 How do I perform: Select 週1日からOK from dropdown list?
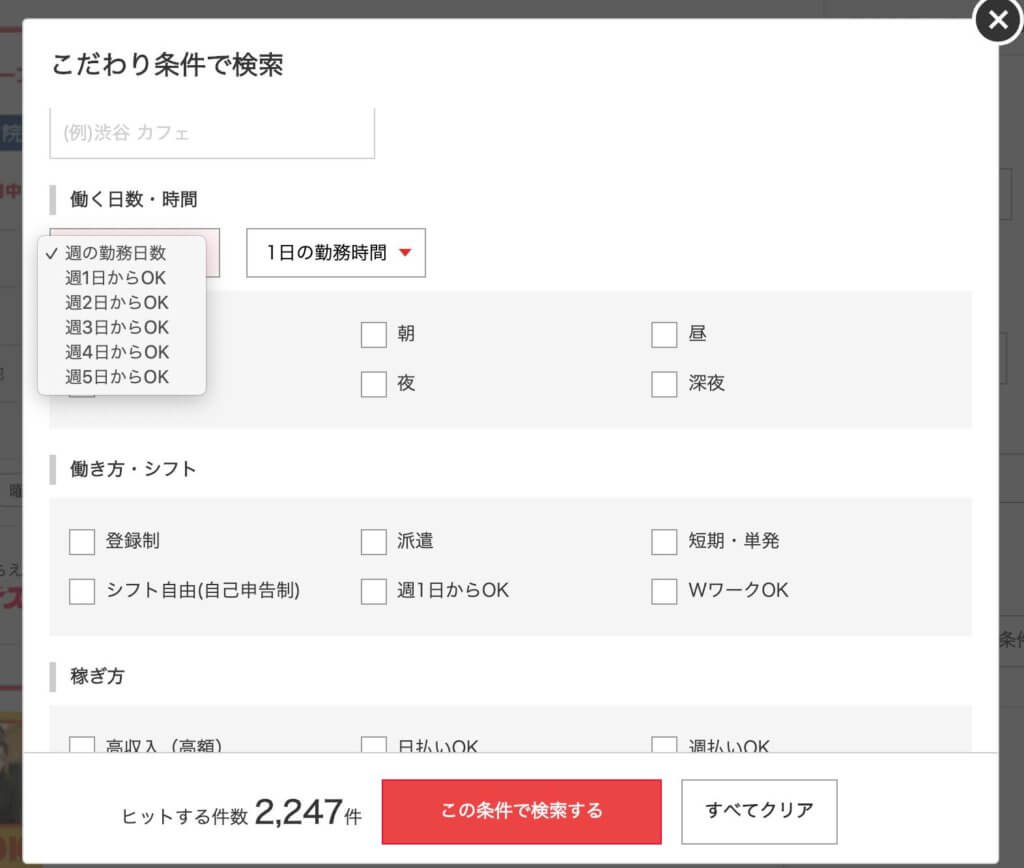click(x=116, y=278)
